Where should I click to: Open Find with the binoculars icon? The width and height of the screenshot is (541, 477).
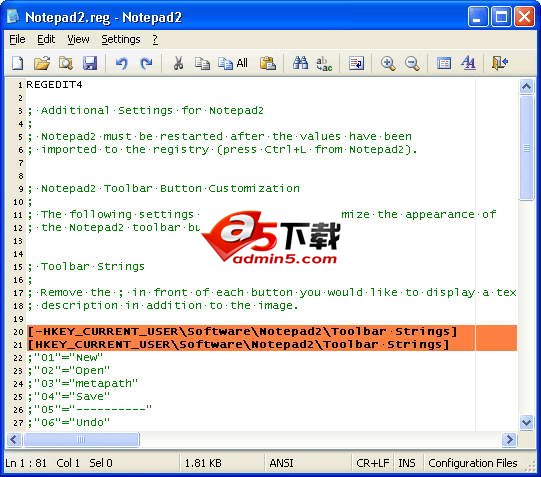[x=300, y=63]
